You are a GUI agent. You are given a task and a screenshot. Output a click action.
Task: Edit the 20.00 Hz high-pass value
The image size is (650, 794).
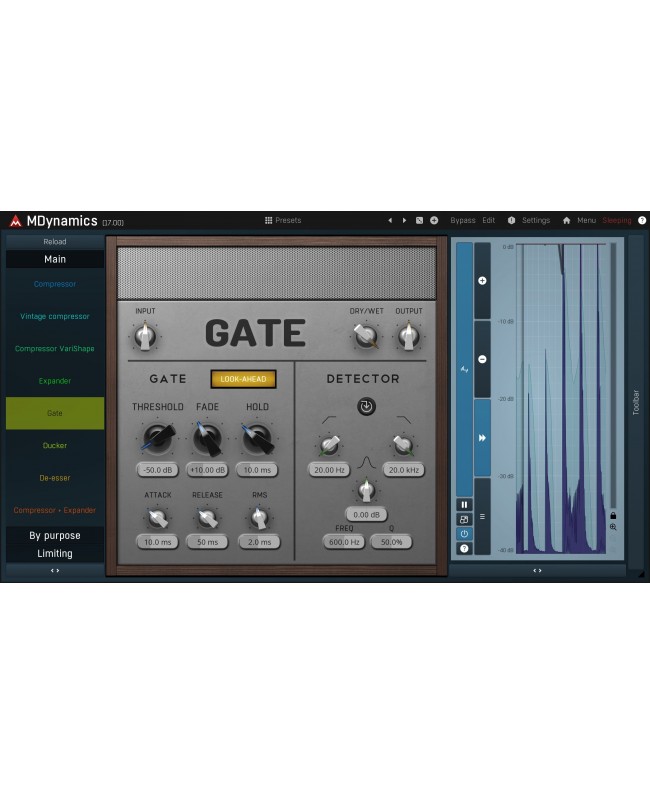(329, 470)
